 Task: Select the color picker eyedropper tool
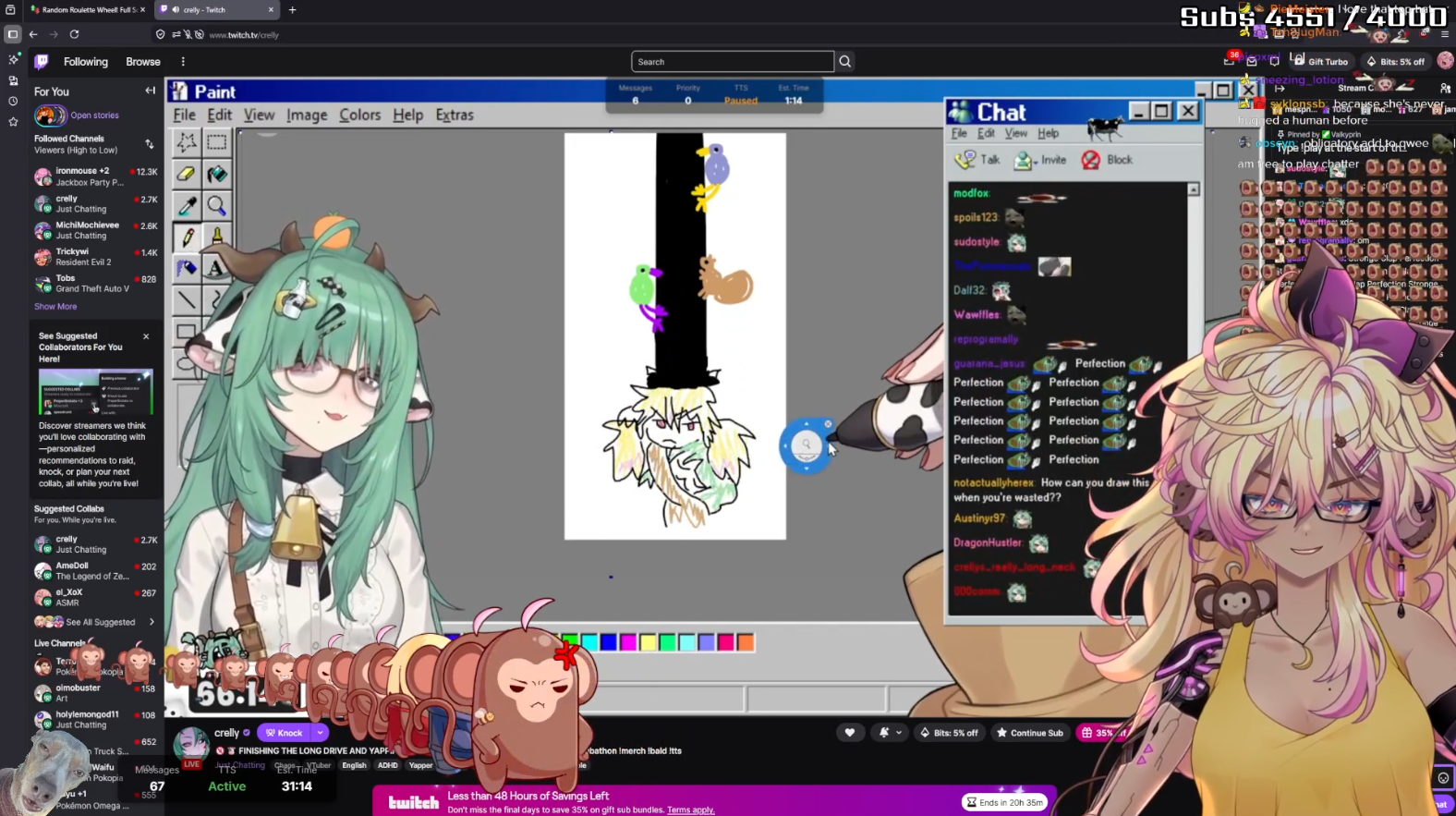(x=187, y=205)
